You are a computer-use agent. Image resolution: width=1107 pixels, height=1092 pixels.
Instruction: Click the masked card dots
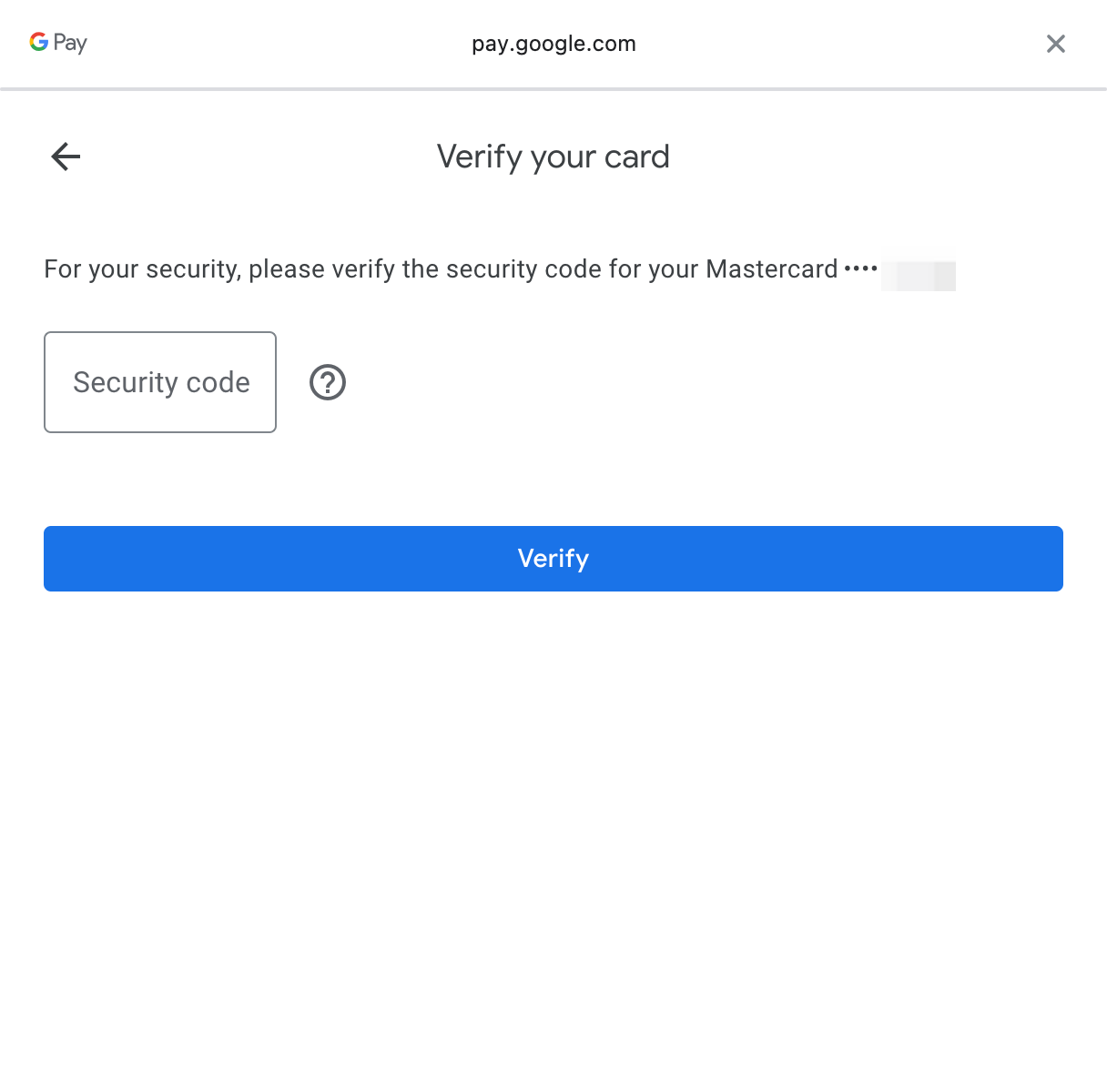(860, 269)
